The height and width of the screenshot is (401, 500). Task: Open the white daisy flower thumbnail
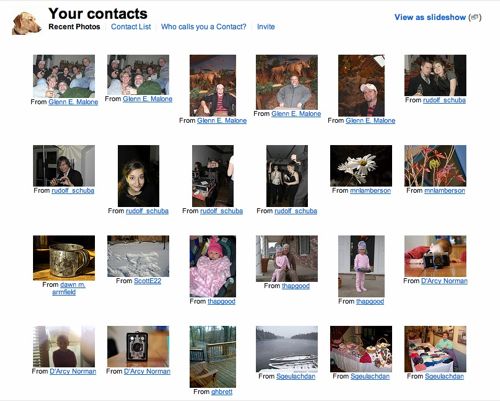pos(361,166)
